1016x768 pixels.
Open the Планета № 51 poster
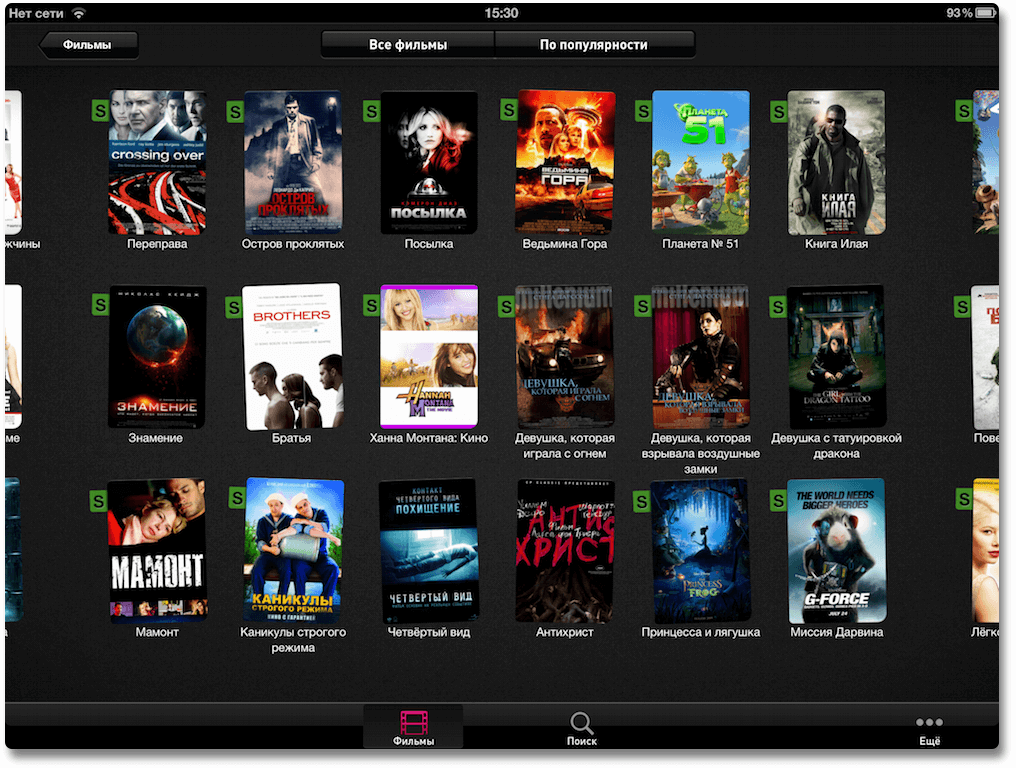(700, 161)
